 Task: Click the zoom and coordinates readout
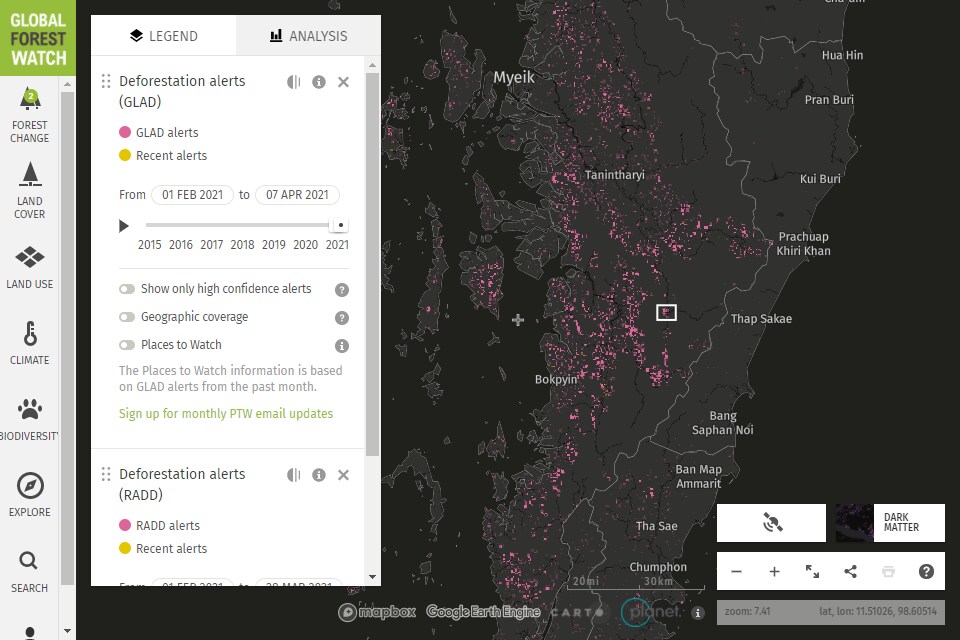[831, 612]
